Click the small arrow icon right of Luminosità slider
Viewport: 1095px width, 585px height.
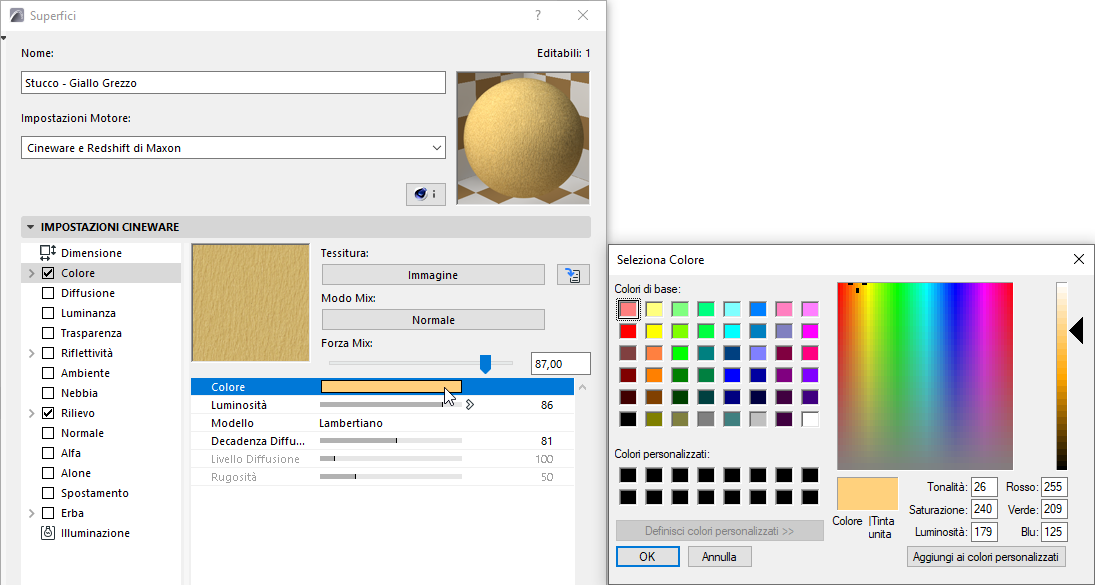[470, 404]
